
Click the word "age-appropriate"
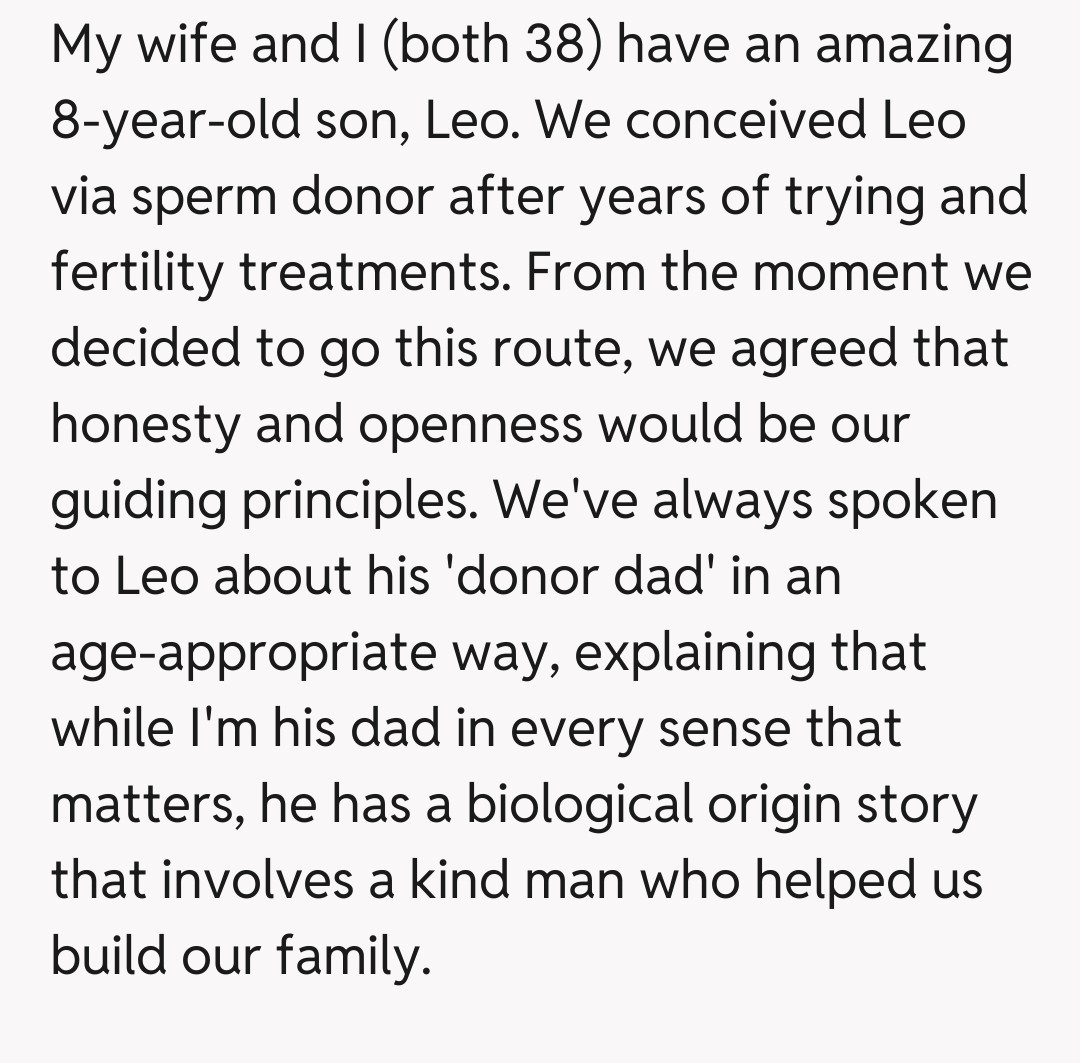click(x=241, y=653)
